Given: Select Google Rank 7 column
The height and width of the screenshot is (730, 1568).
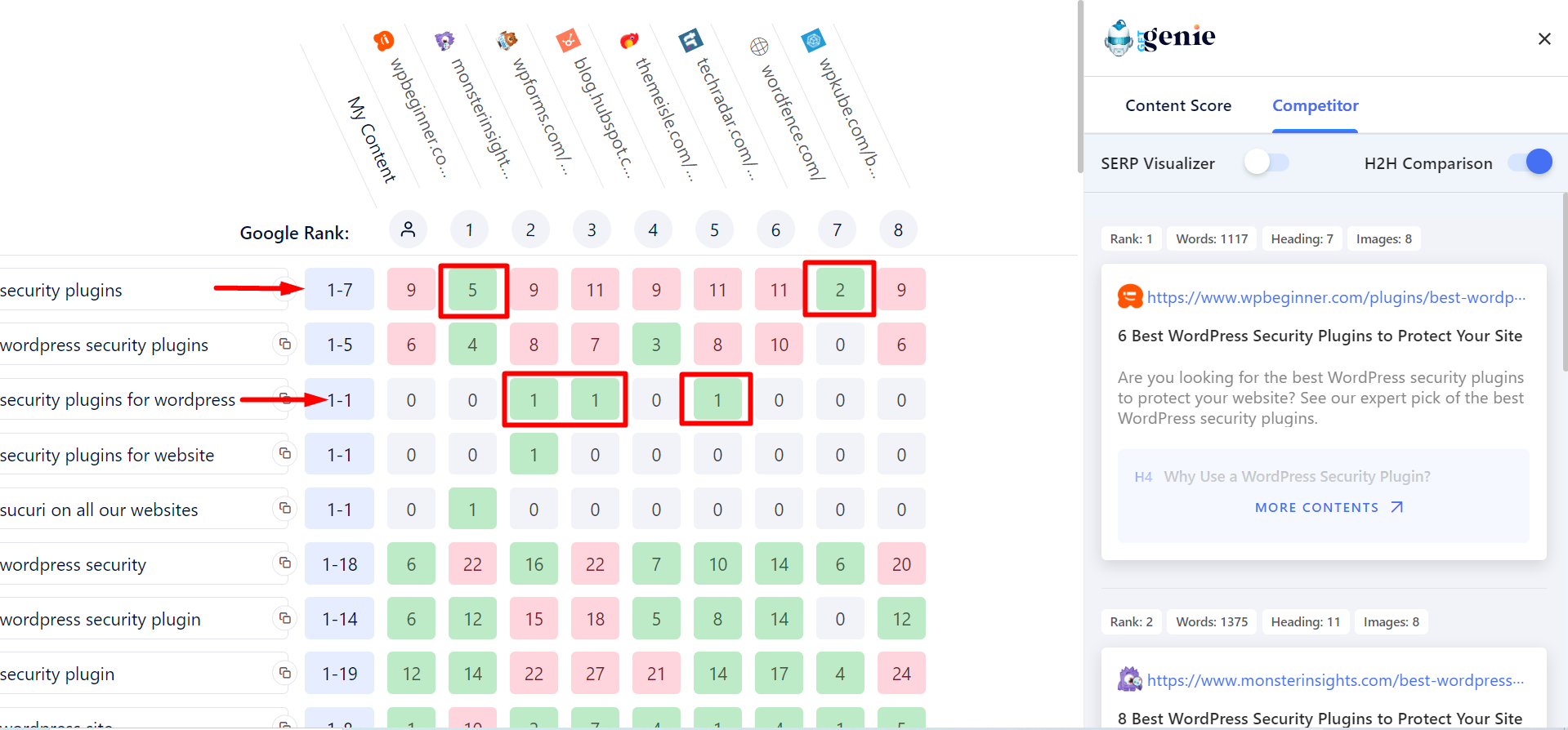Looking at the screenshot, I should click(x=837, y=229).
